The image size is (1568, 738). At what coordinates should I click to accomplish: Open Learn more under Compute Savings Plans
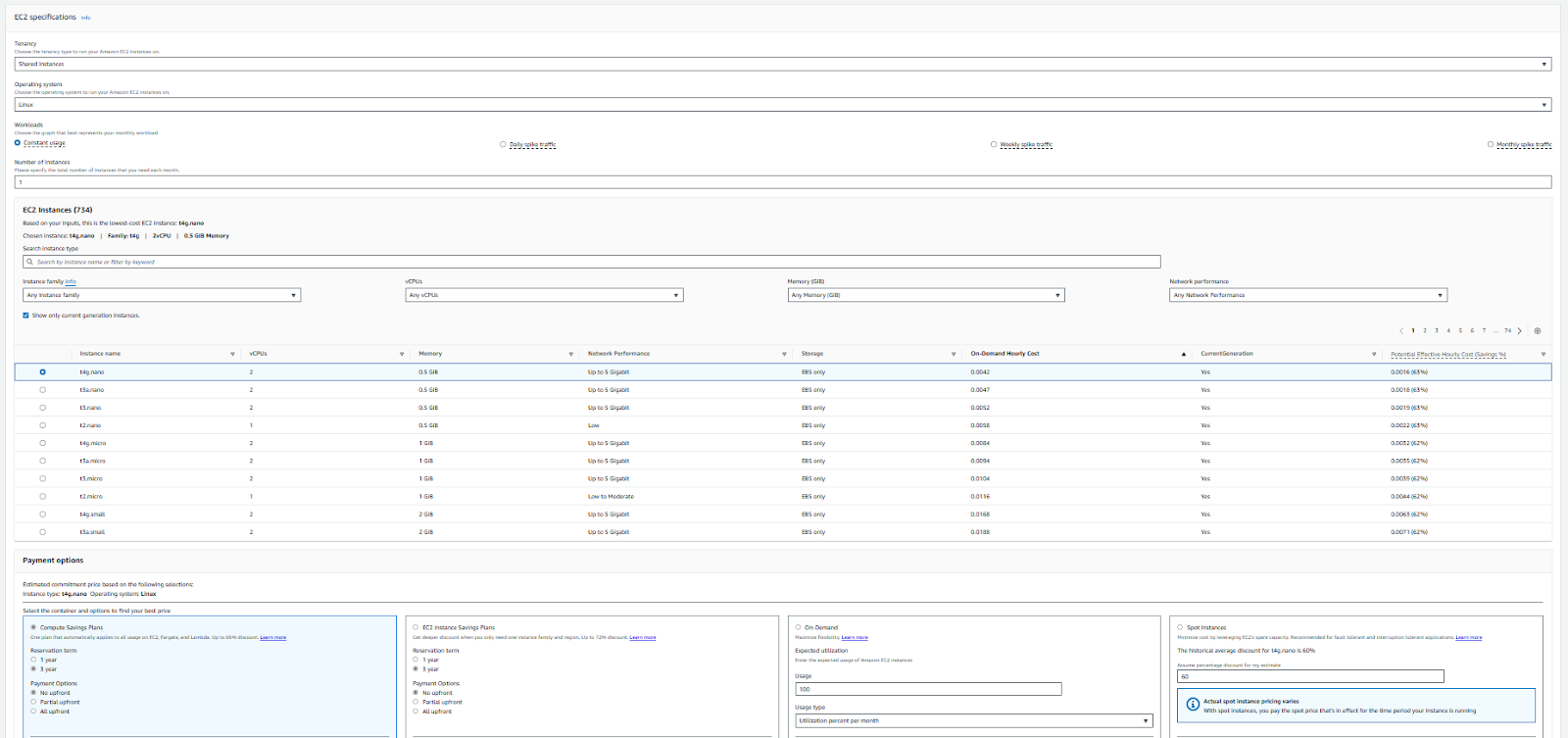tap(273, 638)
